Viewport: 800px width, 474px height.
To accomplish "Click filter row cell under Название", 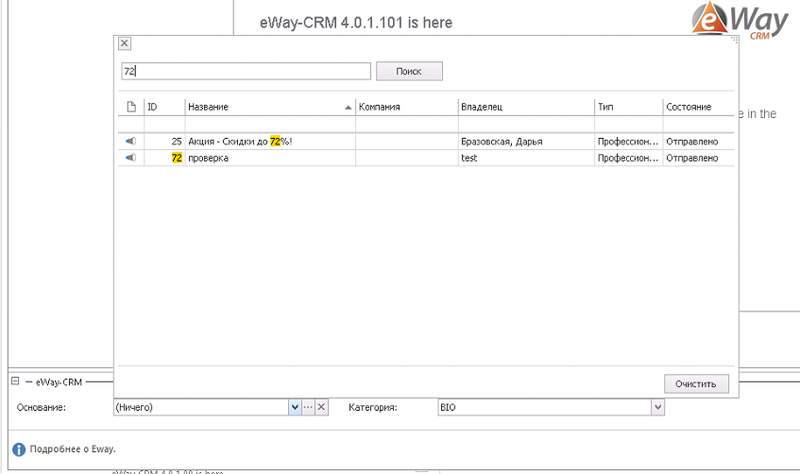I will tap(270, 124).
